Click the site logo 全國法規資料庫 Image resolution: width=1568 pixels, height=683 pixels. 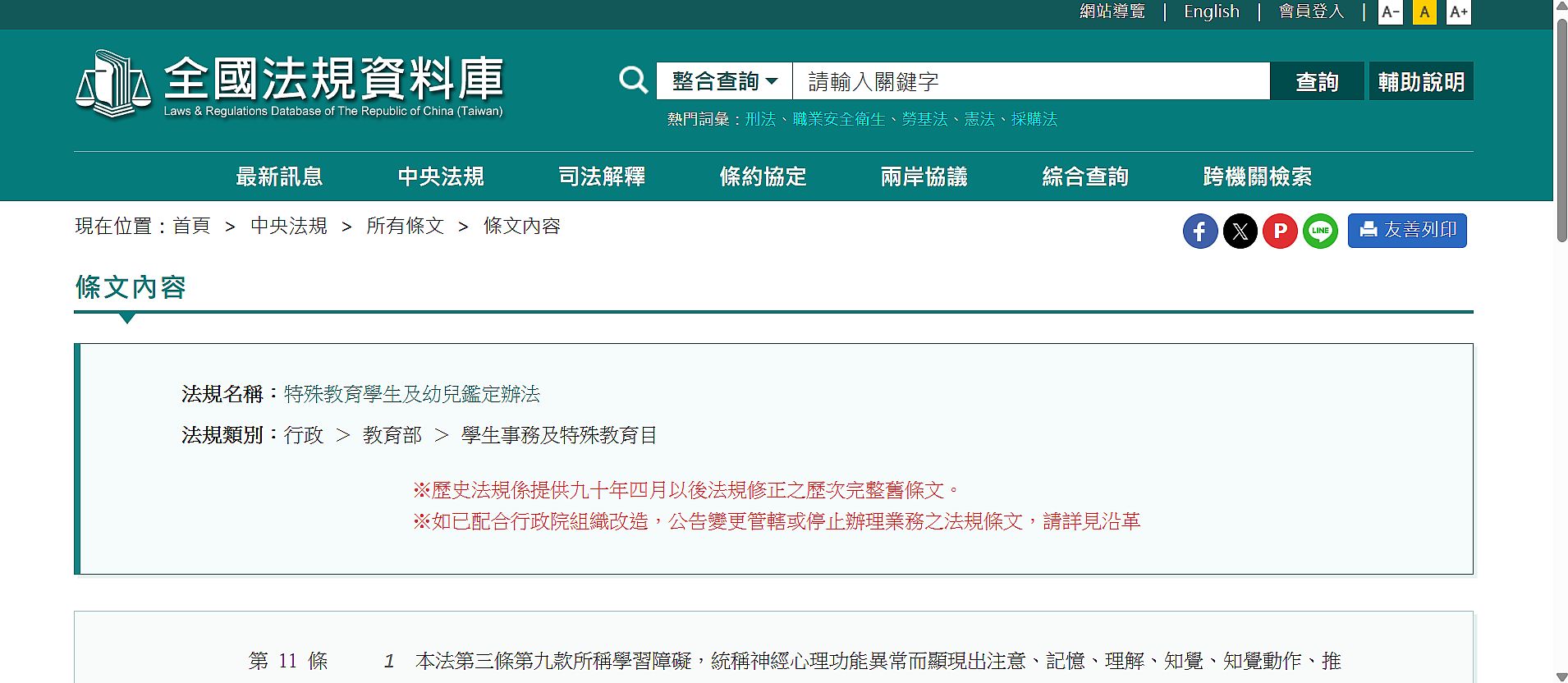(289, 85)
